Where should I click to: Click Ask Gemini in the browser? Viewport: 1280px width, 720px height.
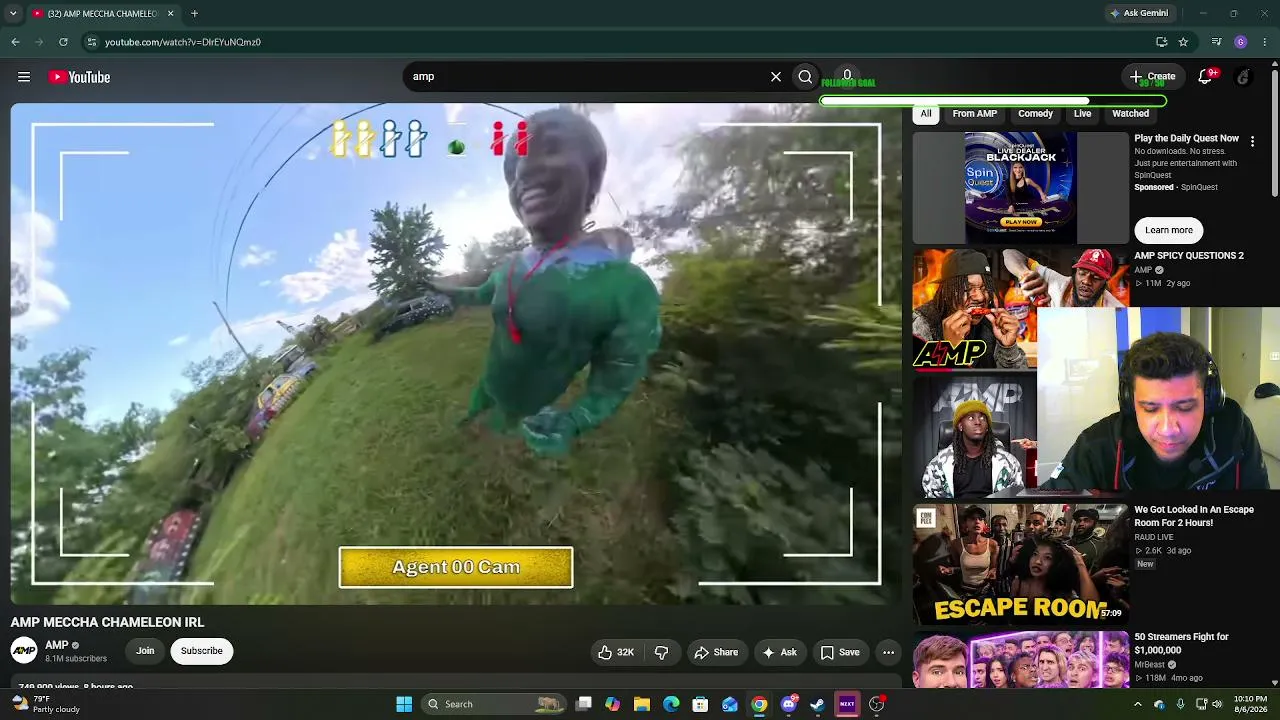pyautogui.click(x=1138, y=13)
